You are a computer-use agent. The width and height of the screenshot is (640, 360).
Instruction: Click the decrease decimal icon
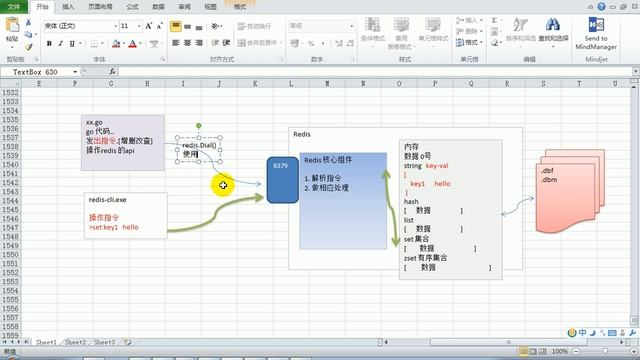(x=350, y=43)
